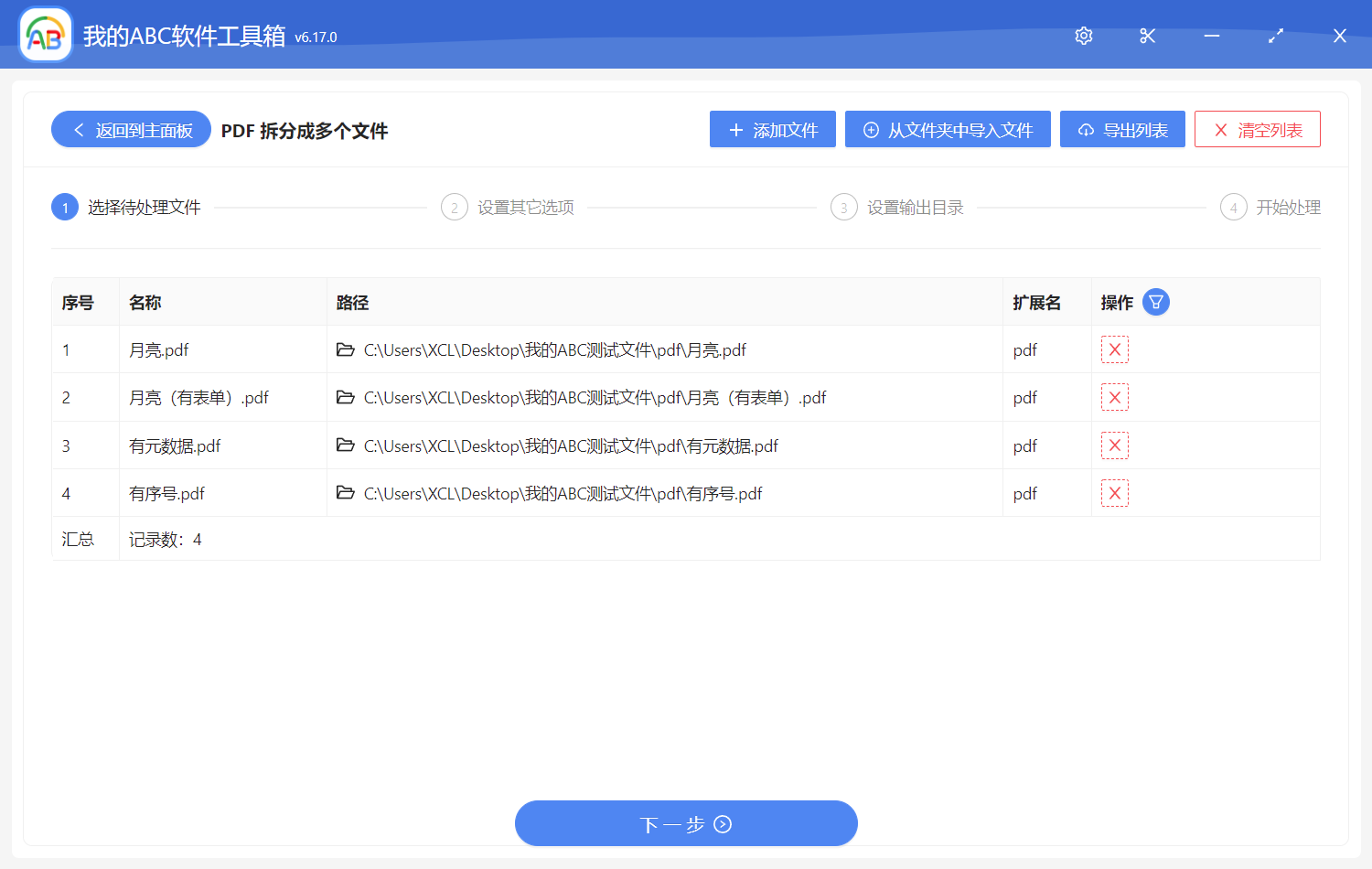Open the filter icon in the 操作 column

1155,301
